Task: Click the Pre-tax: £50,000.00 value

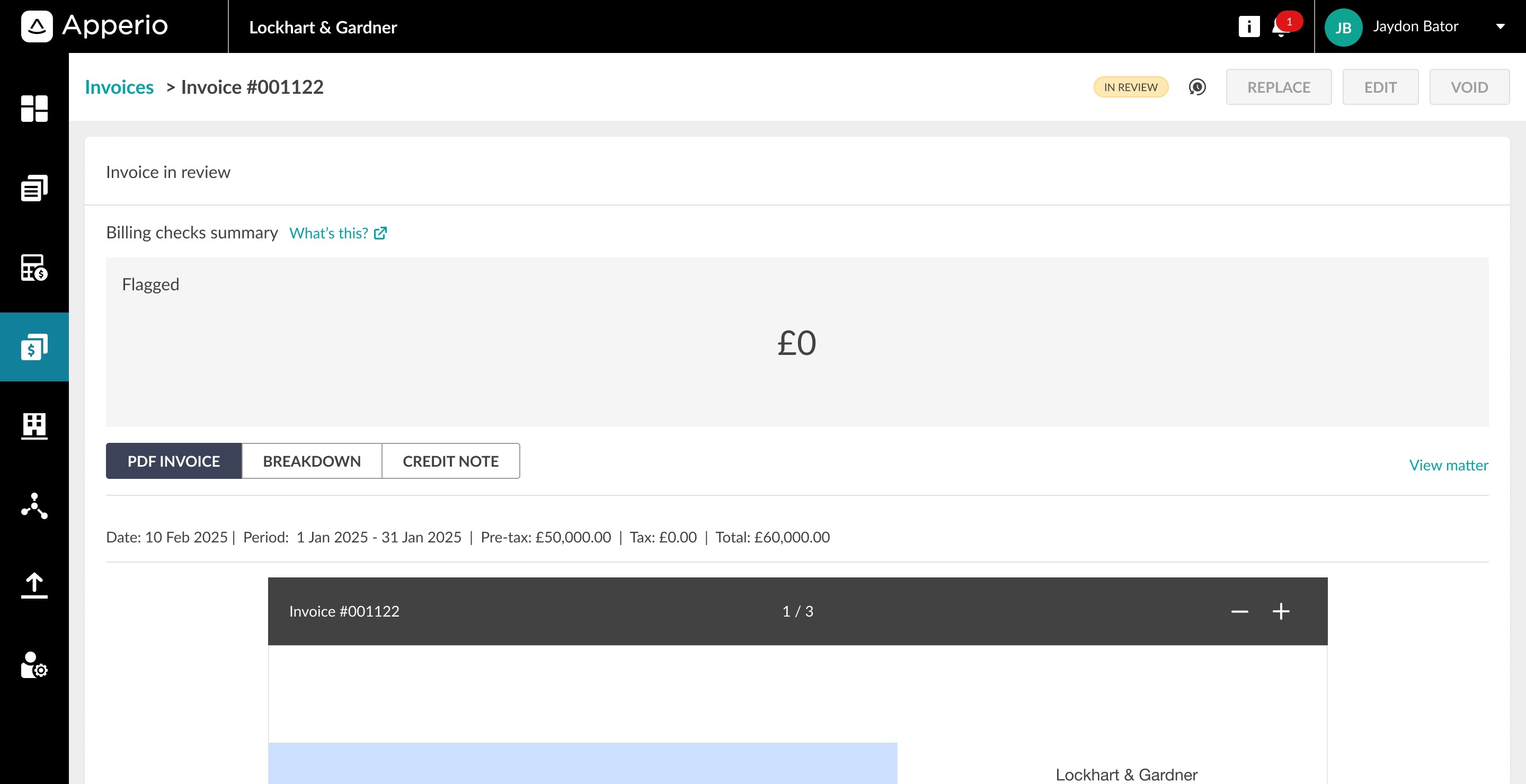Action: click(x=546, y=537)
